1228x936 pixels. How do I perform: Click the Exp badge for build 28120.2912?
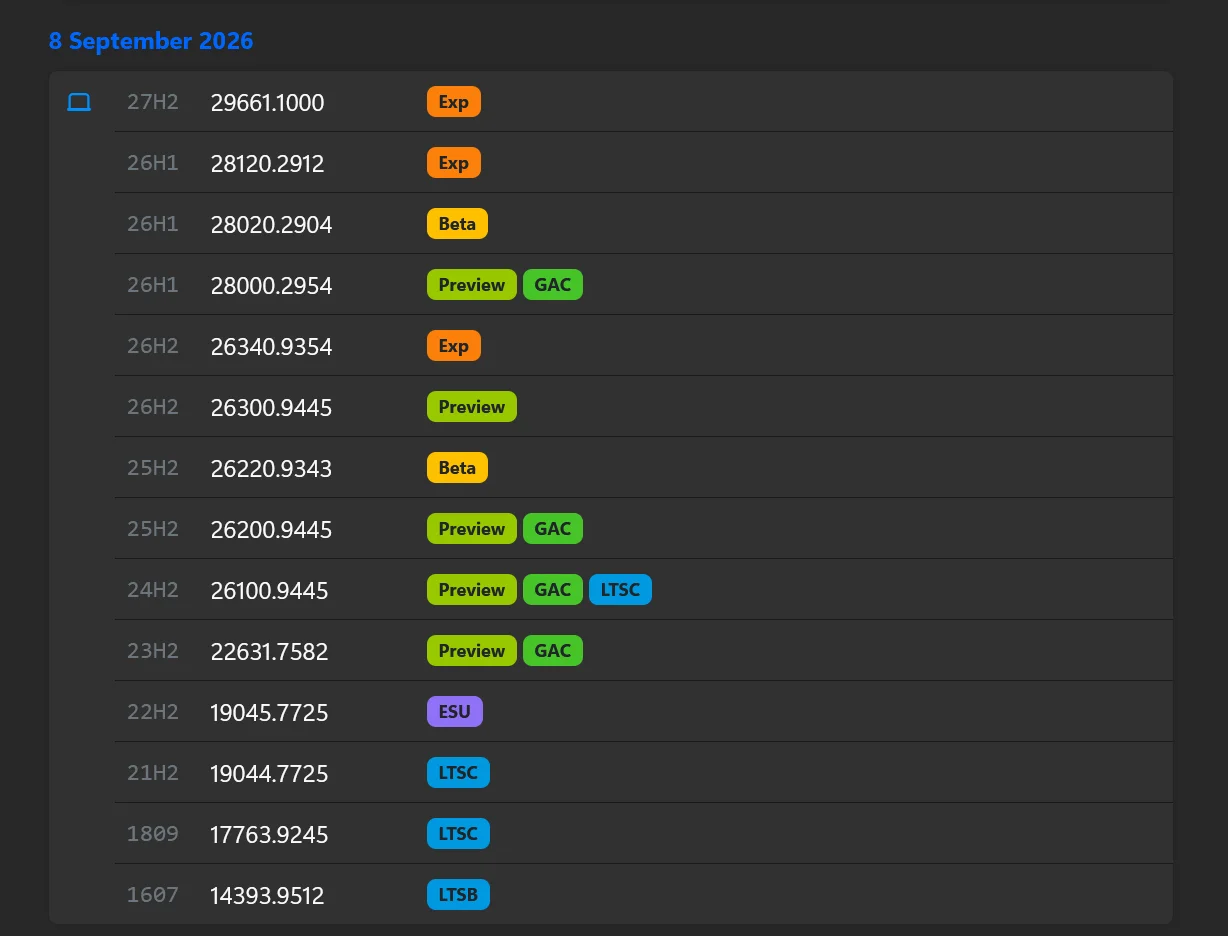[x=454, y=163]
